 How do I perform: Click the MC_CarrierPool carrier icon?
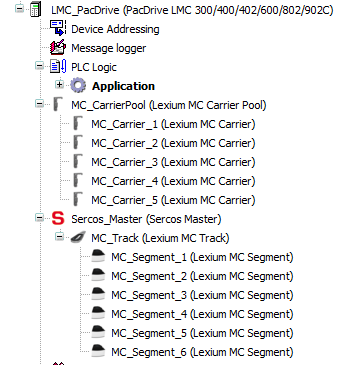pos(58,105)
